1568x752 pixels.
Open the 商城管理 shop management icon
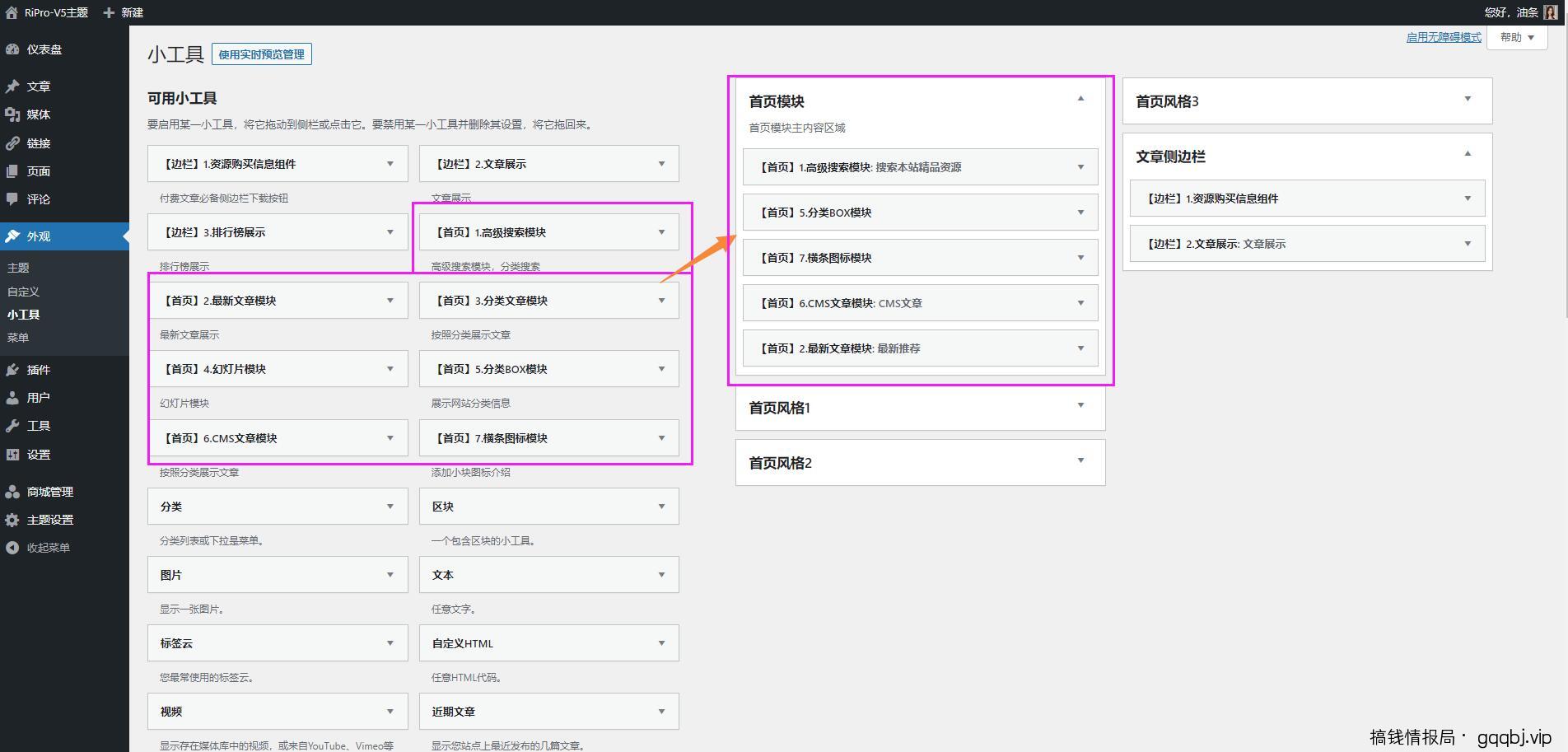pyautogui.click(x=12, y=492)
